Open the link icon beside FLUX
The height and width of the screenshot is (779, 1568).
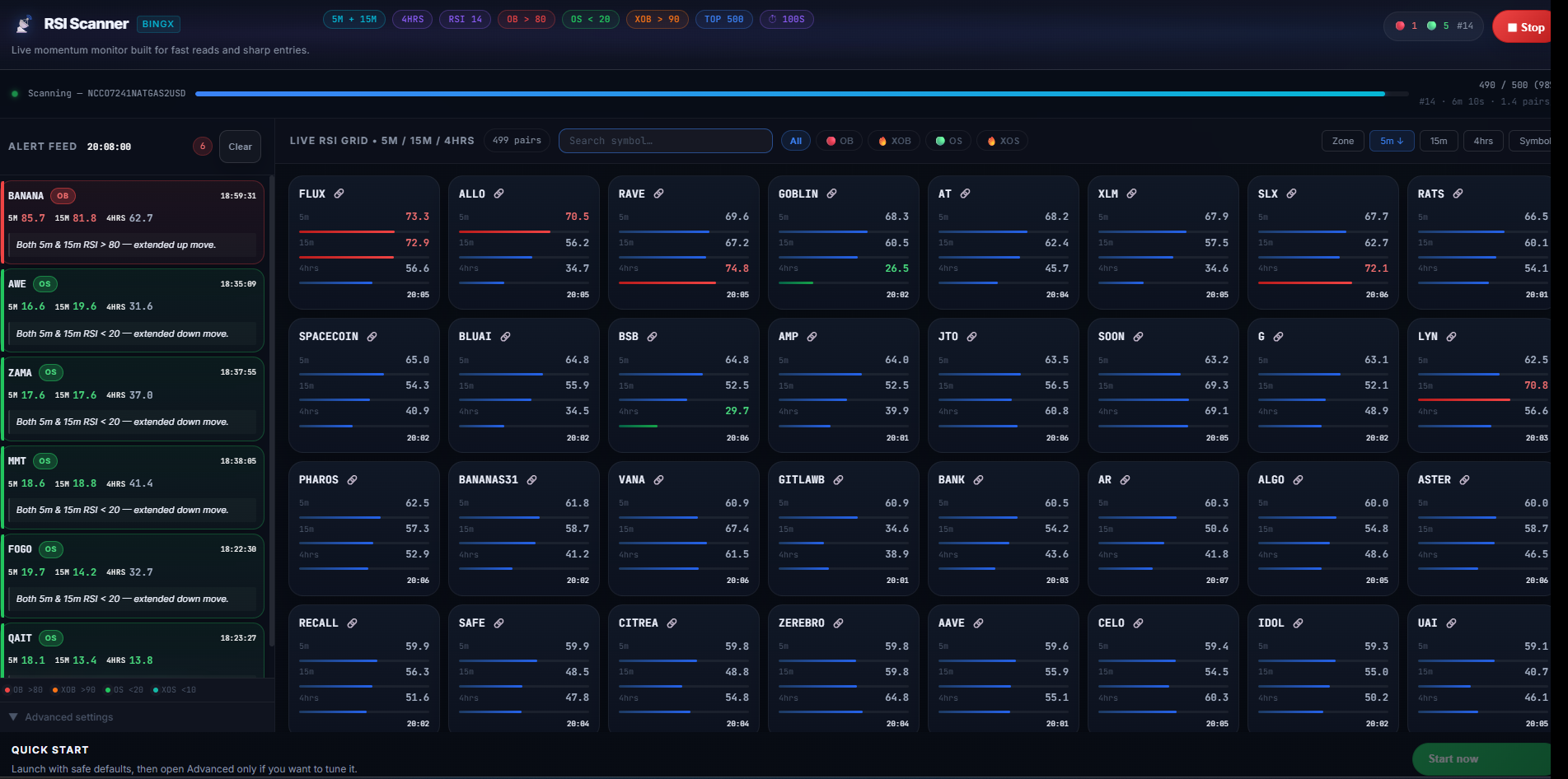coord(339,194)
